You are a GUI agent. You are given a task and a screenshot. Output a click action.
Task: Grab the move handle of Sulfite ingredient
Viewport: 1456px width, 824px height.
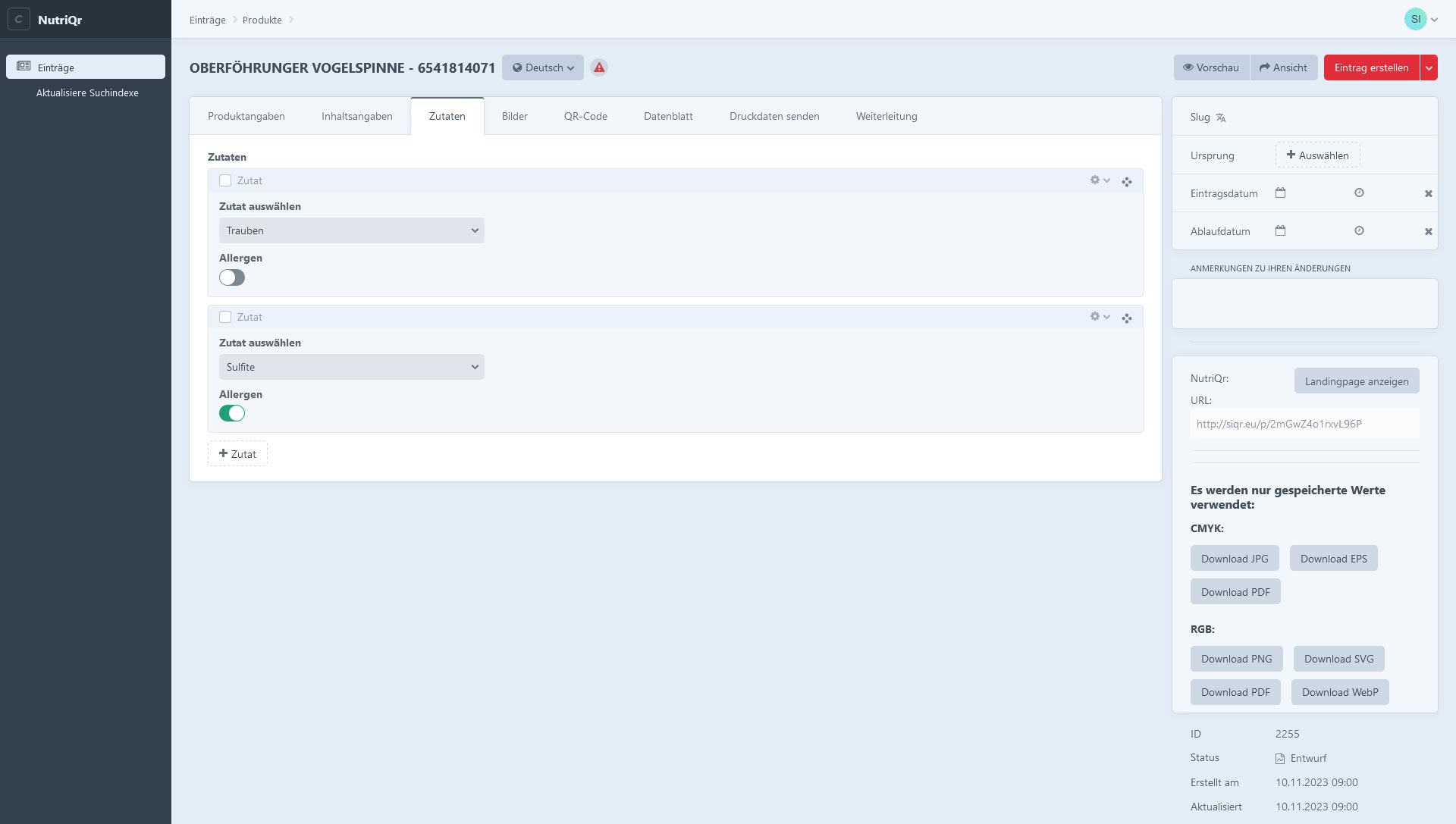coord(1127,318)
